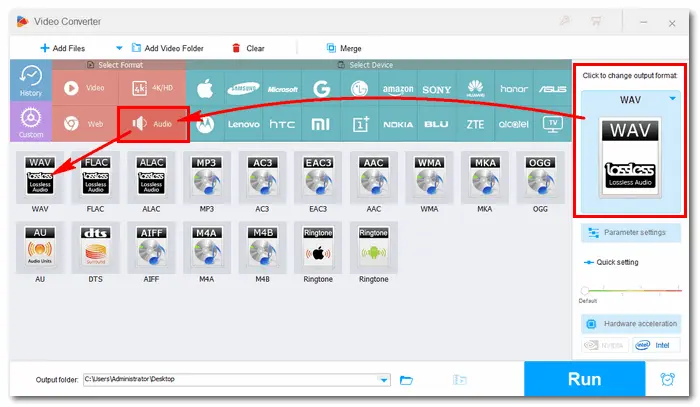This screenshot has width=700, height=407.
Task: Select the WMA format
Action: point(429,177)
